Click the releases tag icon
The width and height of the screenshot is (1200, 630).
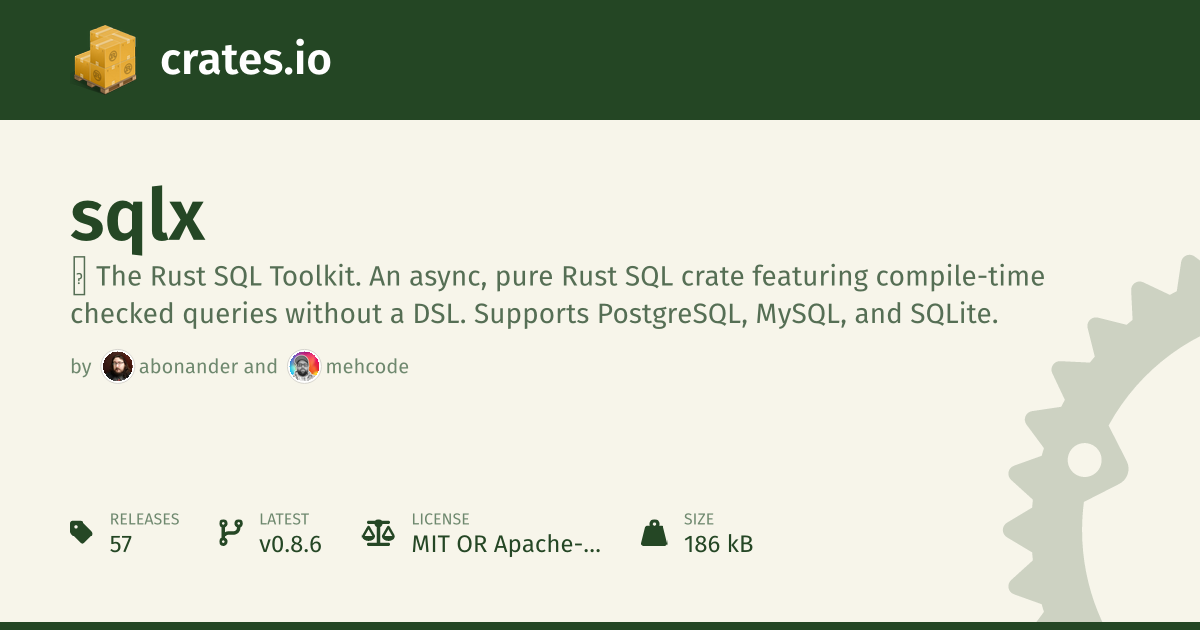click(81, 532)
